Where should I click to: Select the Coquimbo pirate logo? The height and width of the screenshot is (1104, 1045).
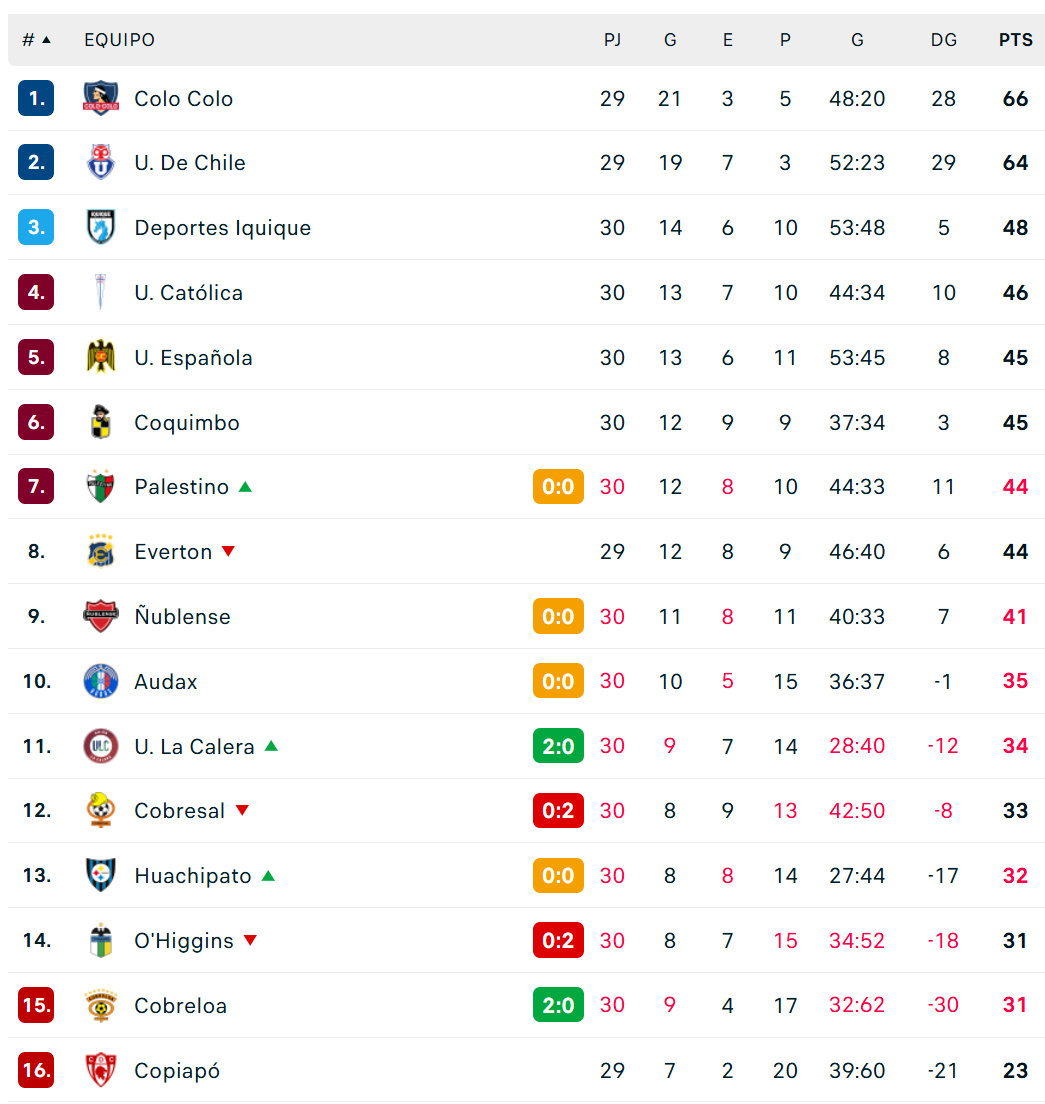tap(101, 422)
